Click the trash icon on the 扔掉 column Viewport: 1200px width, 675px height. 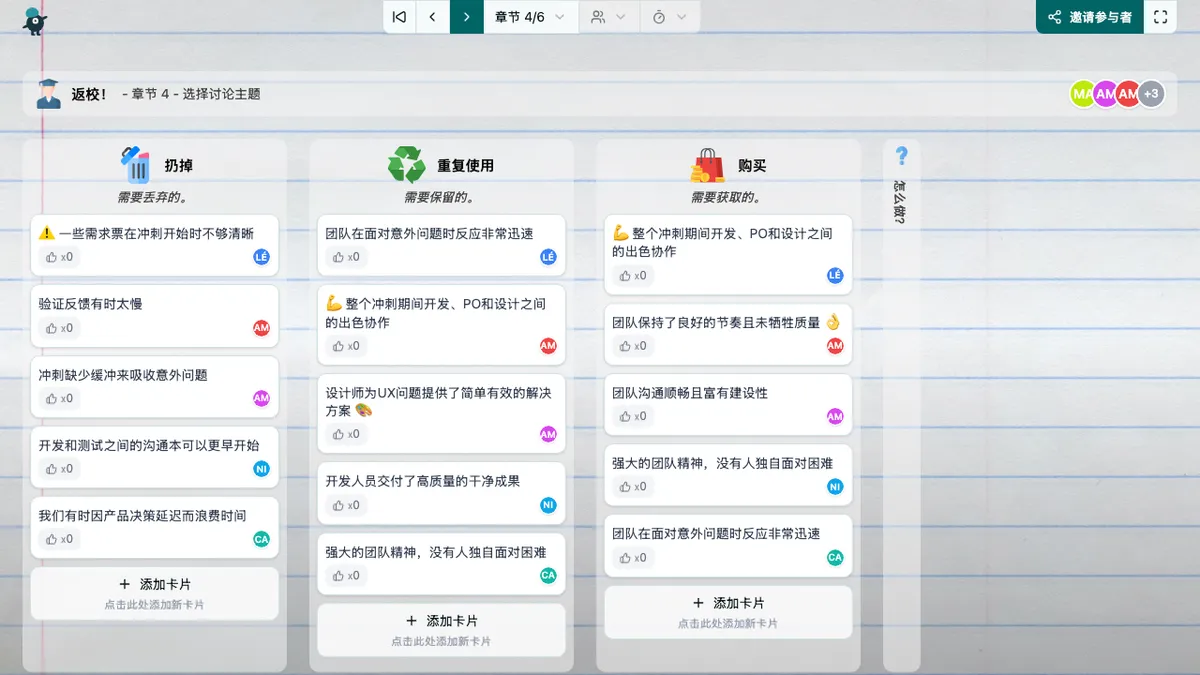point(137,165)
